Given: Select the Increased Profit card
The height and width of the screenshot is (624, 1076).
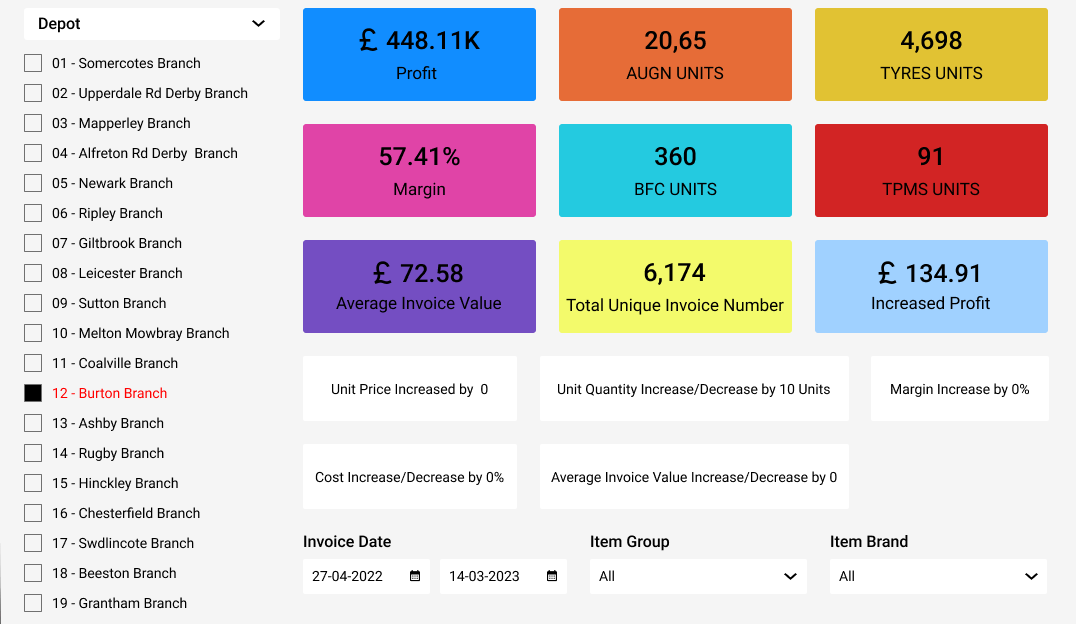Looking at the screenshot, I should (930, 286).
